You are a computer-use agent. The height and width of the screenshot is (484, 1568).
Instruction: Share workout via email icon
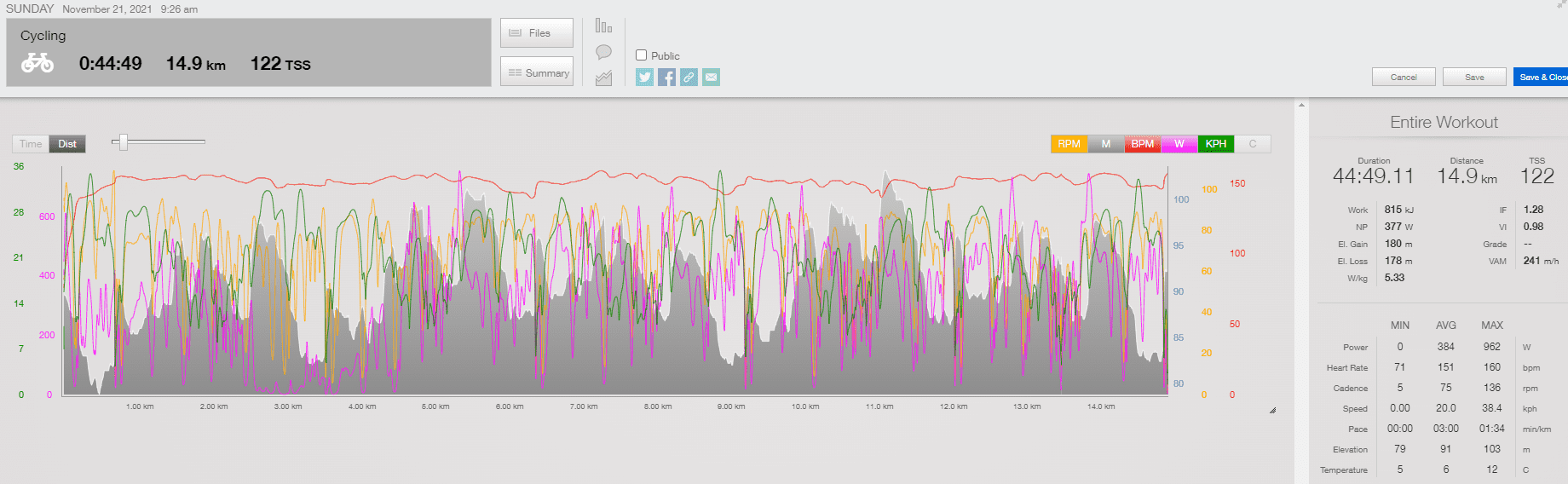pyautogui.click(x=712, y=78)
